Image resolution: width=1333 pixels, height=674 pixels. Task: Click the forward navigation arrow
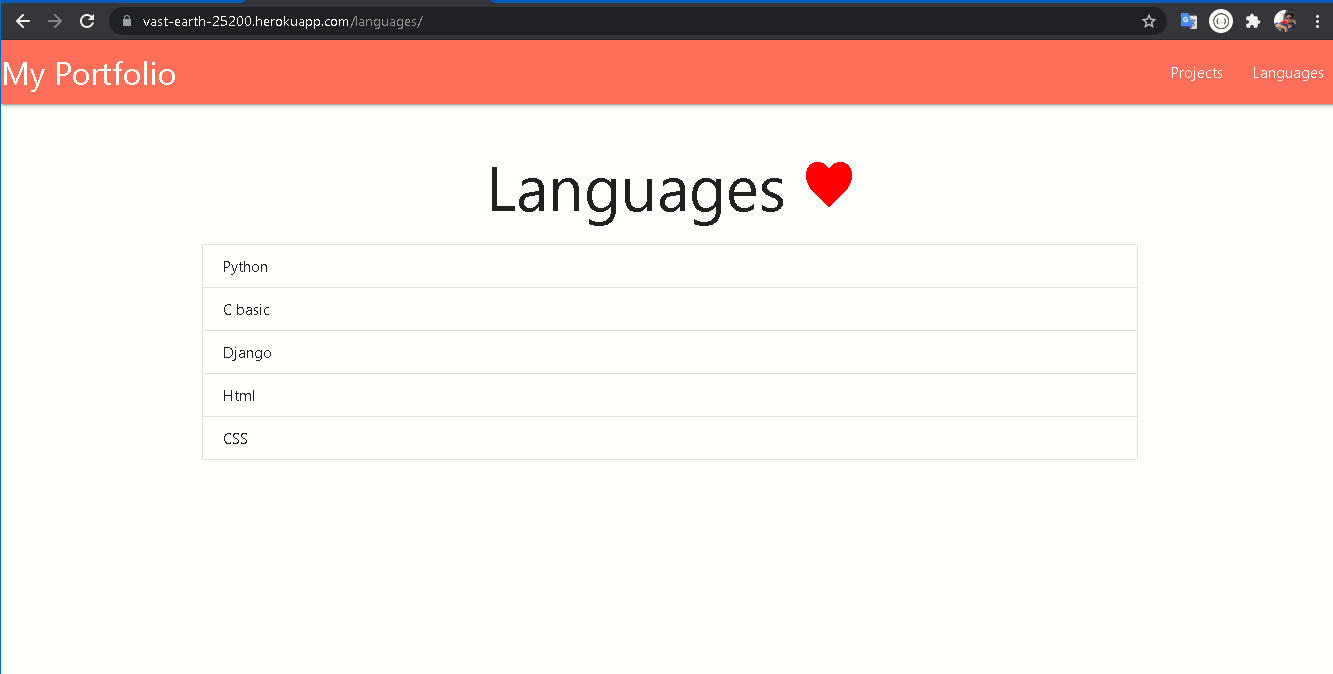pos(55,20)
